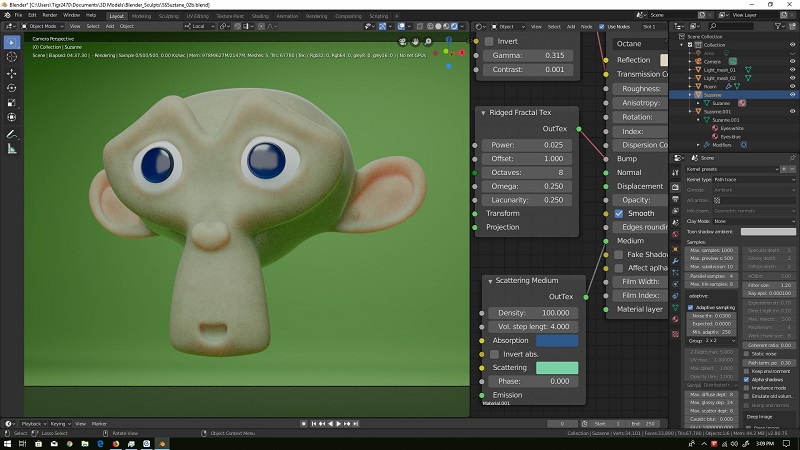This screenshot has height=450, width=800.
Task: Toggle Alpha shadows checkbox
Action: [746, 380]
